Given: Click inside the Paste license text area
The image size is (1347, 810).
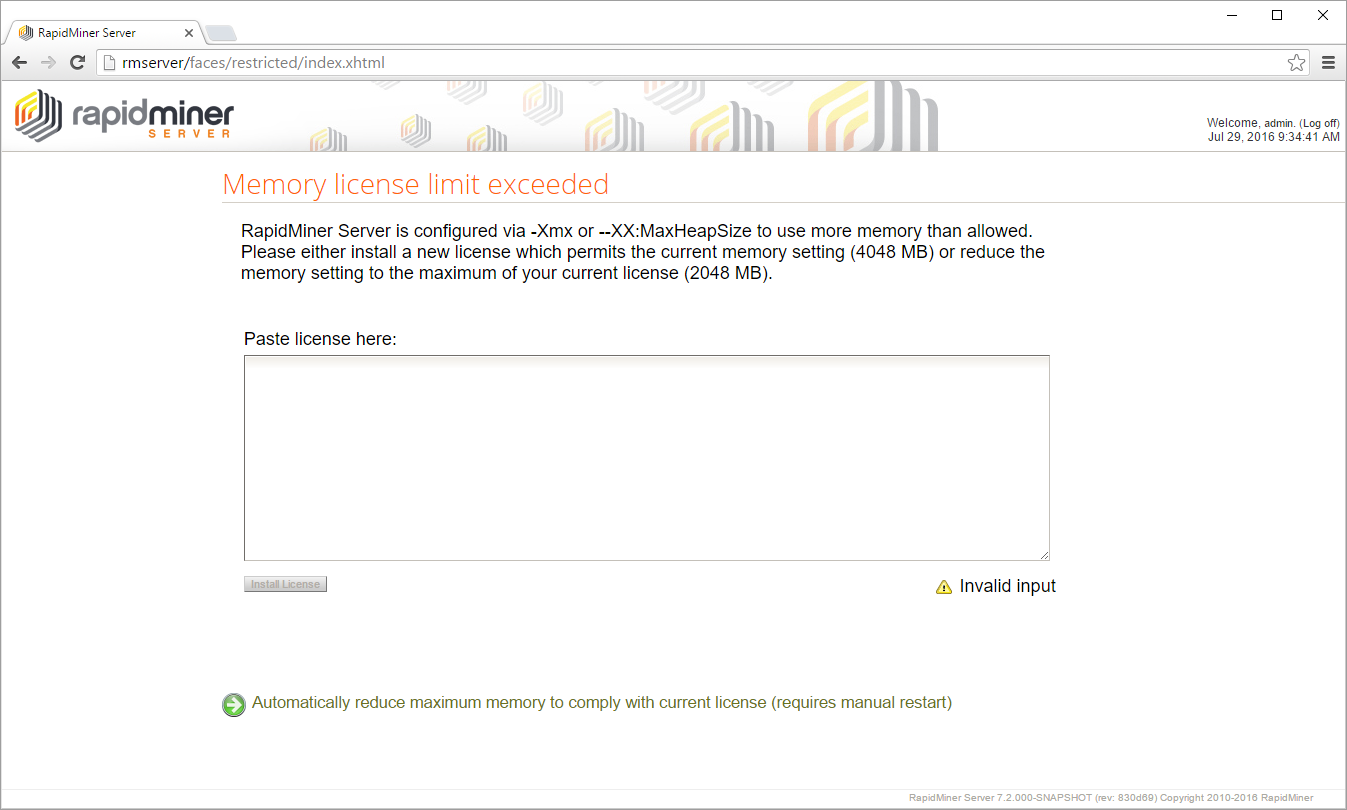Looking at the screenshot, I should click(646, 457).
